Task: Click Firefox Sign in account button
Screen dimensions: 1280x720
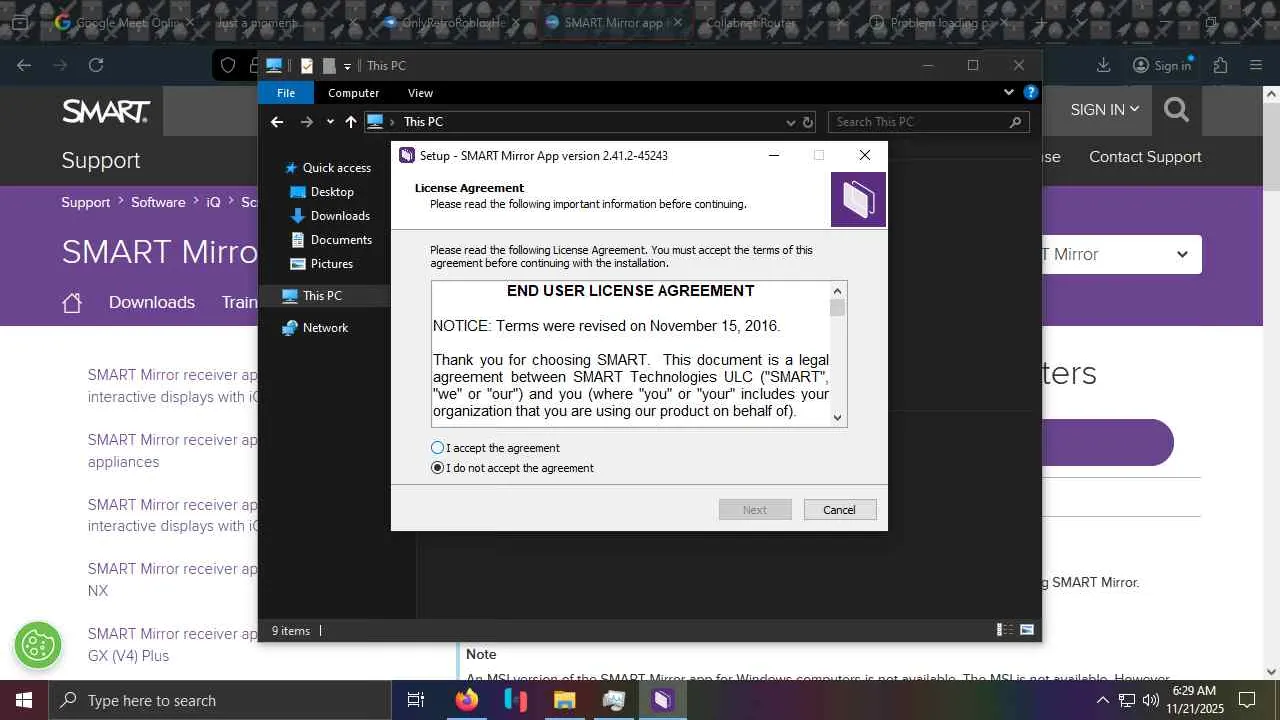Action: (x=1162, y=65)
